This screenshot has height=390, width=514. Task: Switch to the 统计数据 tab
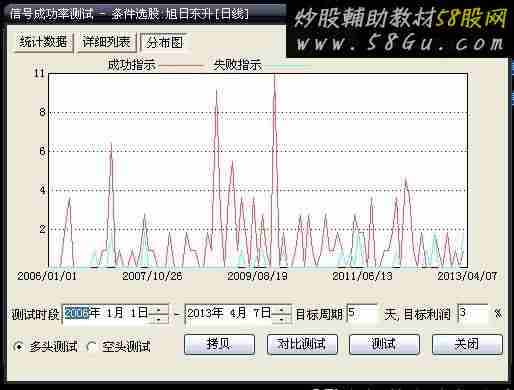(x=43, y=43)
